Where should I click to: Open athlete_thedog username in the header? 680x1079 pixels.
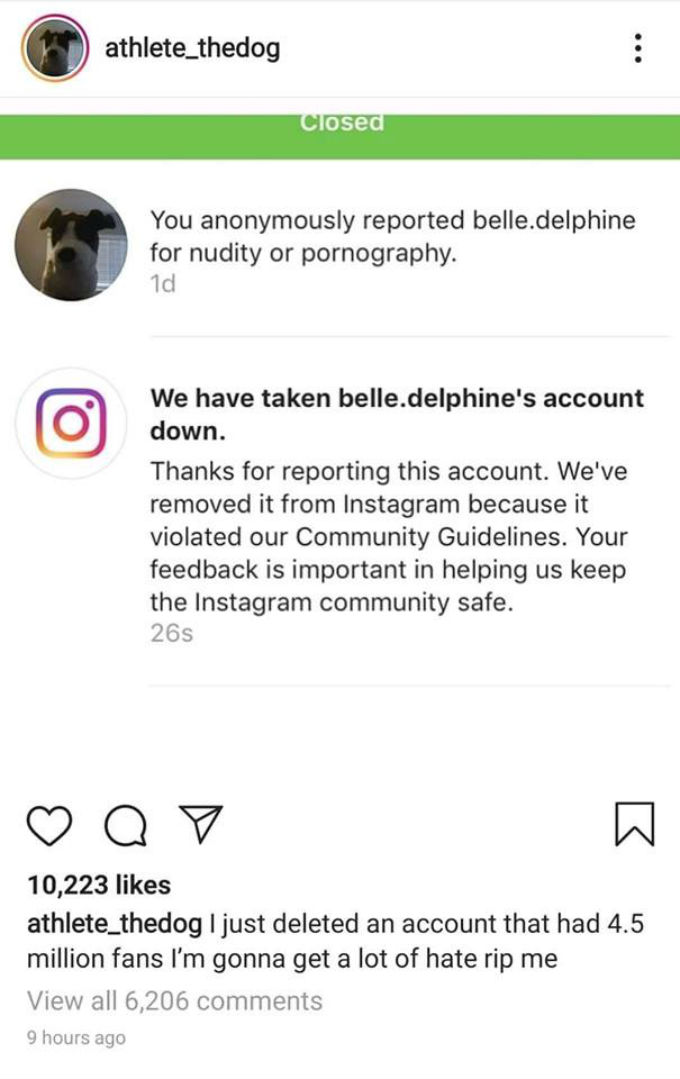pyautogui.click(x=192, y=47)
